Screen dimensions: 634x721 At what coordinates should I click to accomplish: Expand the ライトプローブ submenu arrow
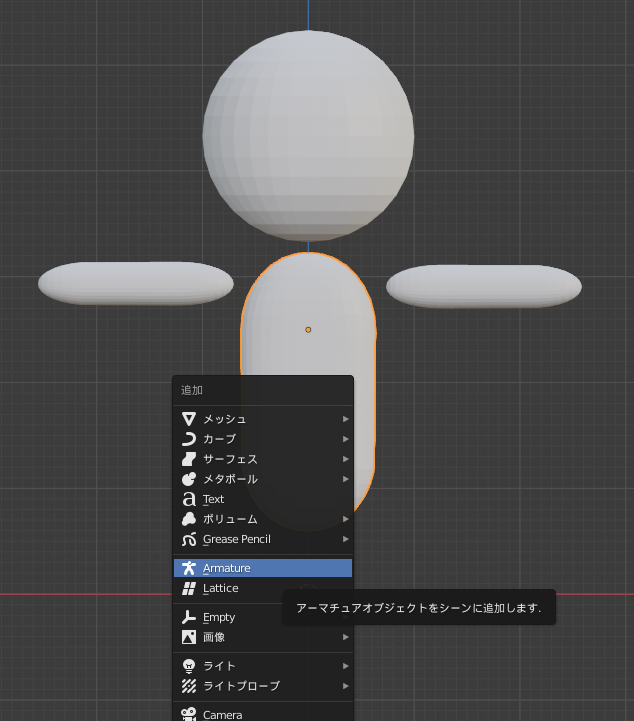[345, 686]
